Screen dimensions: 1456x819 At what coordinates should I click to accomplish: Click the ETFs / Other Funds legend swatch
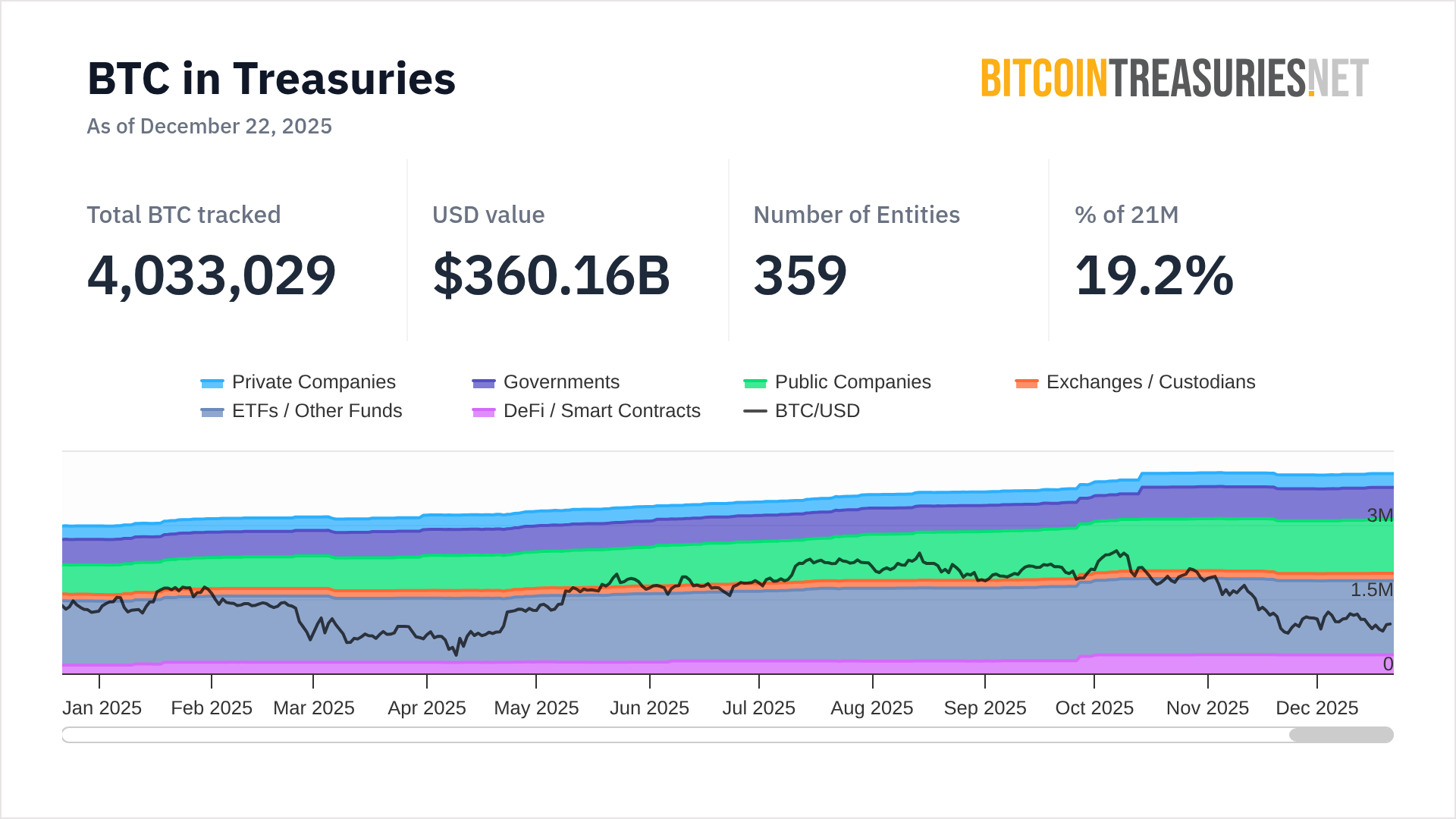point(212,412)
